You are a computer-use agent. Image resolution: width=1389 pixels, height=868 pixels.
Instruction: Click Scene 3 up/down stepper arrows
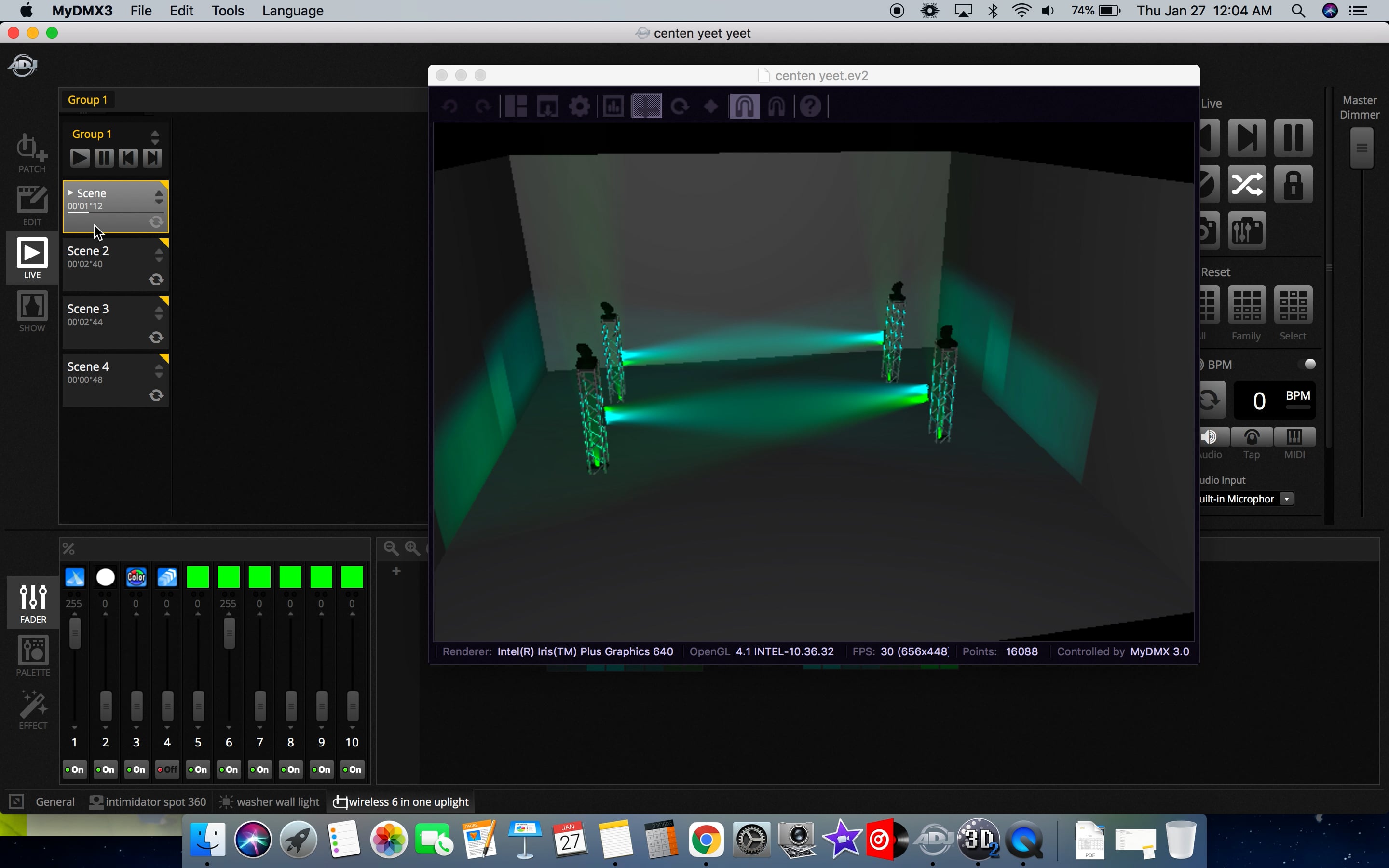click(x=159, y=313)
